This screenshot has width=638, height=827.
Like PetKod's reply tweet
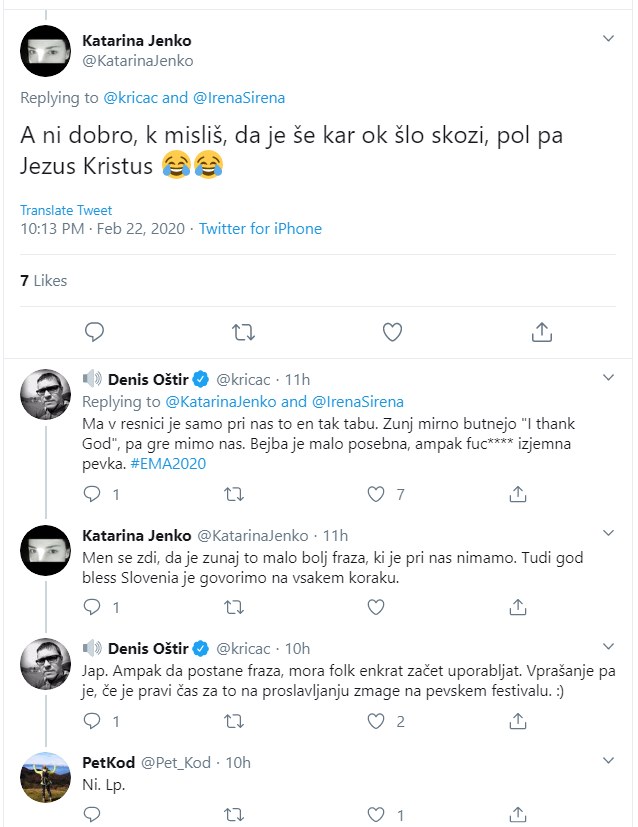[x=377, y=815]
